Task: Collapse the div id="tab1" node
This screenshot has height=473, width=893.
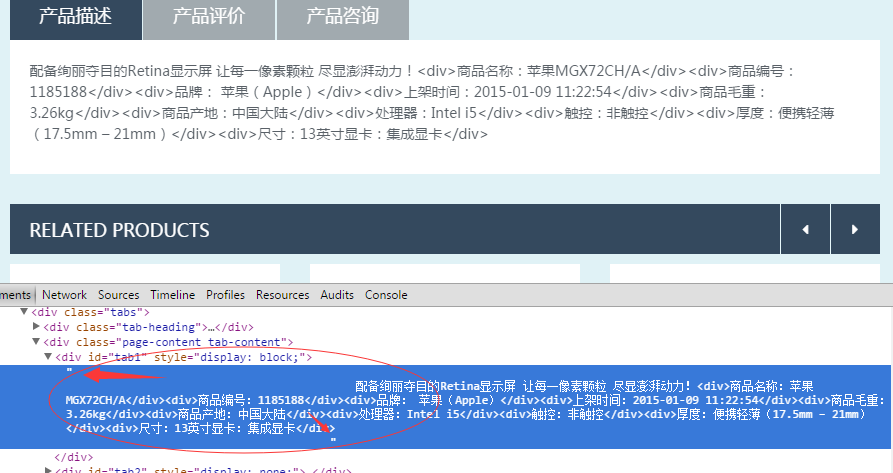Action: [48, 356]
